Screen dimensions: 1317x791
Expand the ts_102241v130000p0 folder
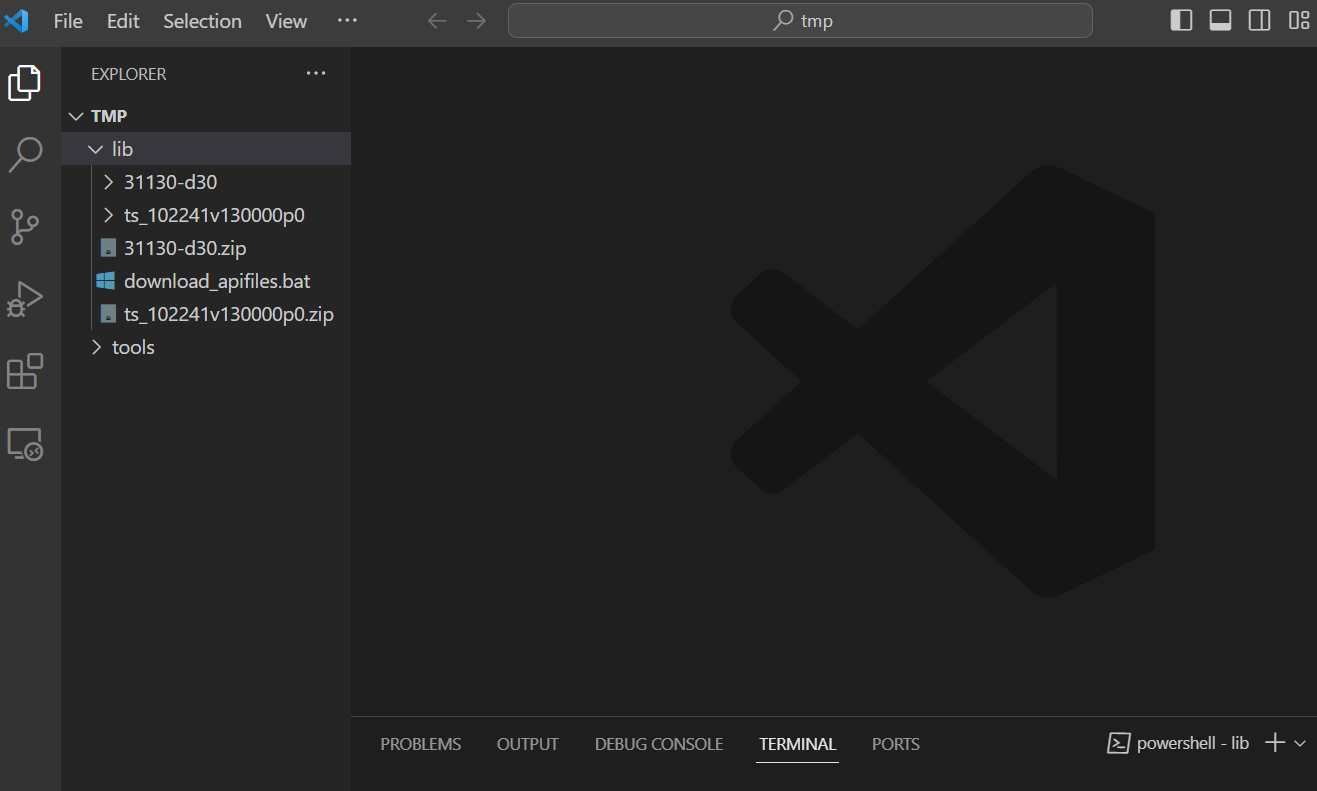tap(109, 215)
